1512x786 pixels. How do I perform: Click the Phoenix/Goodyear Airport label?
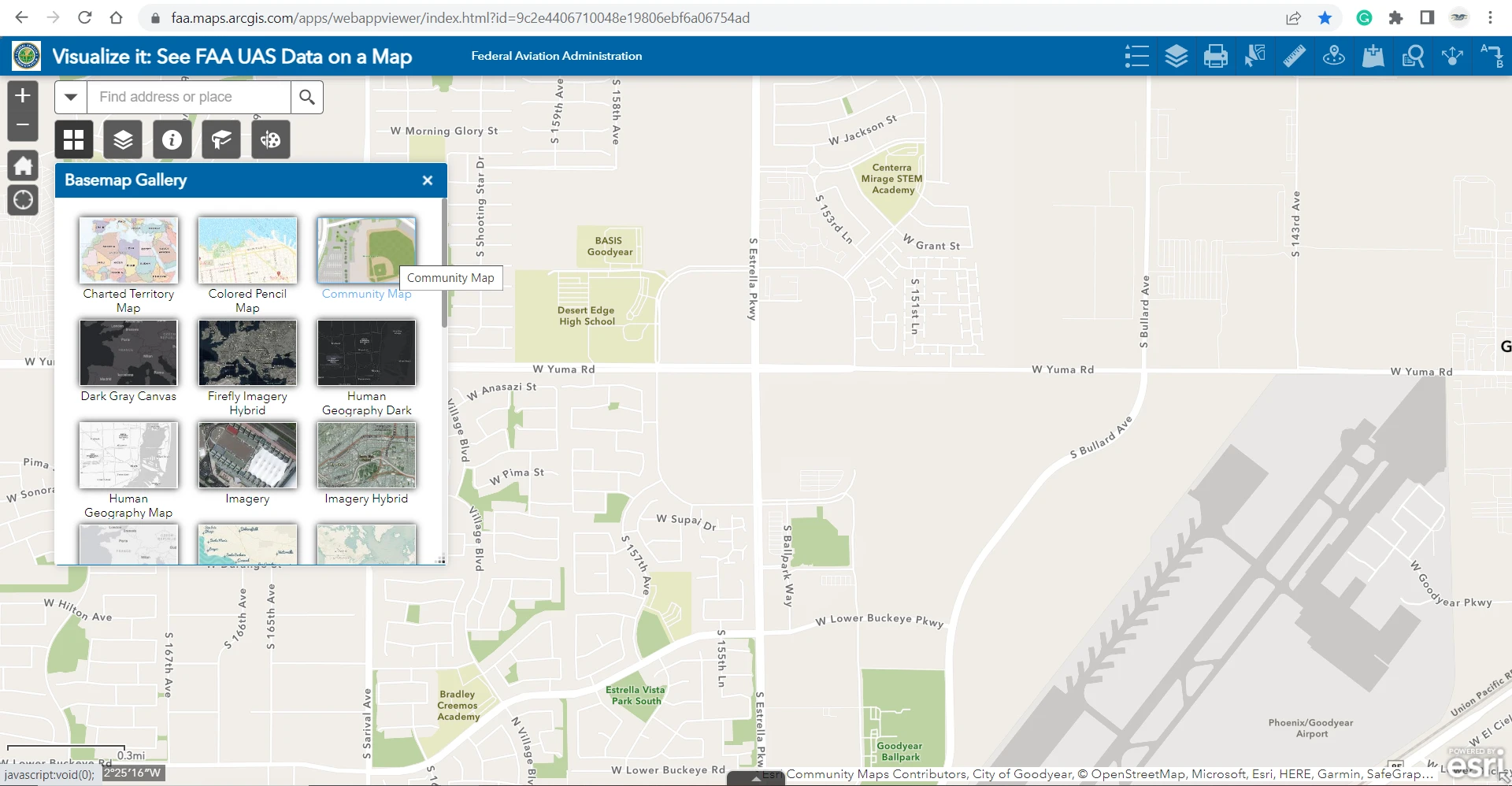point(1311,729)
